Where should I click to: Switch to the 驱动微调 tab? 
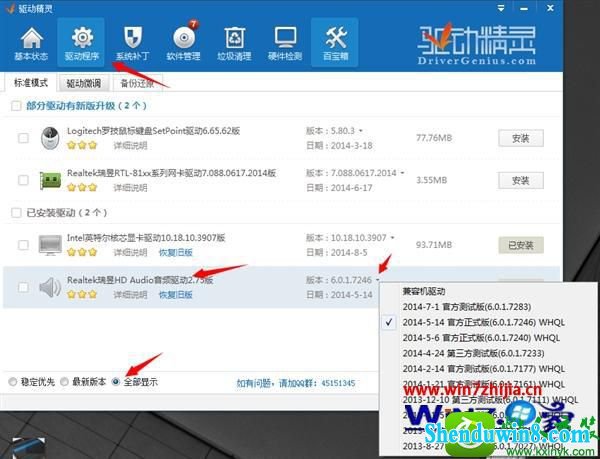pyautogui.click(x=83, y=83)
